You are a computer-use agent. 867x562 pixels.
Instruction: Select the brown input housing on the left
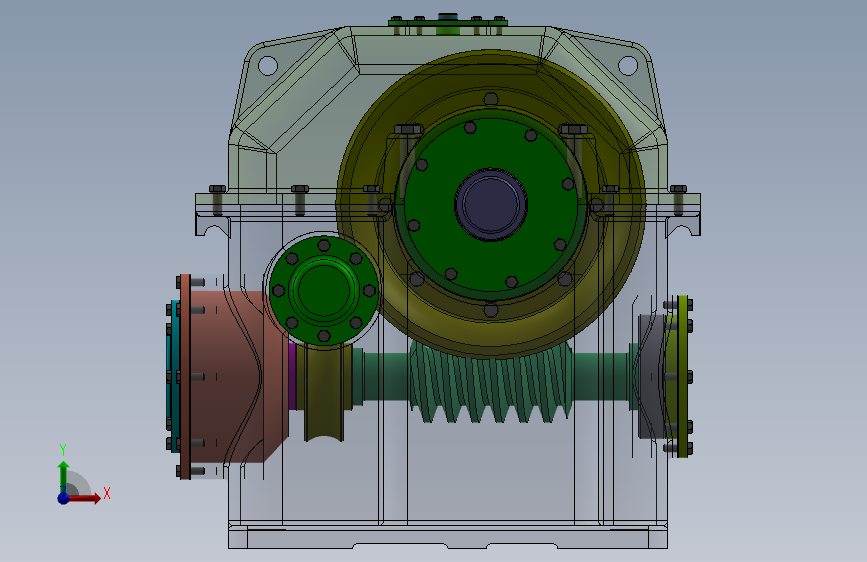pyautogui.click(x=232, y=376)
